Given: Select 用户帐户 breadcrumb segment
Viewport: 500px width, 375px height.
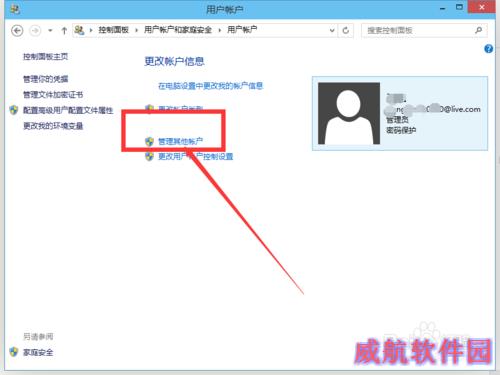Looking at the screenshot, I should tap(242, 30).
